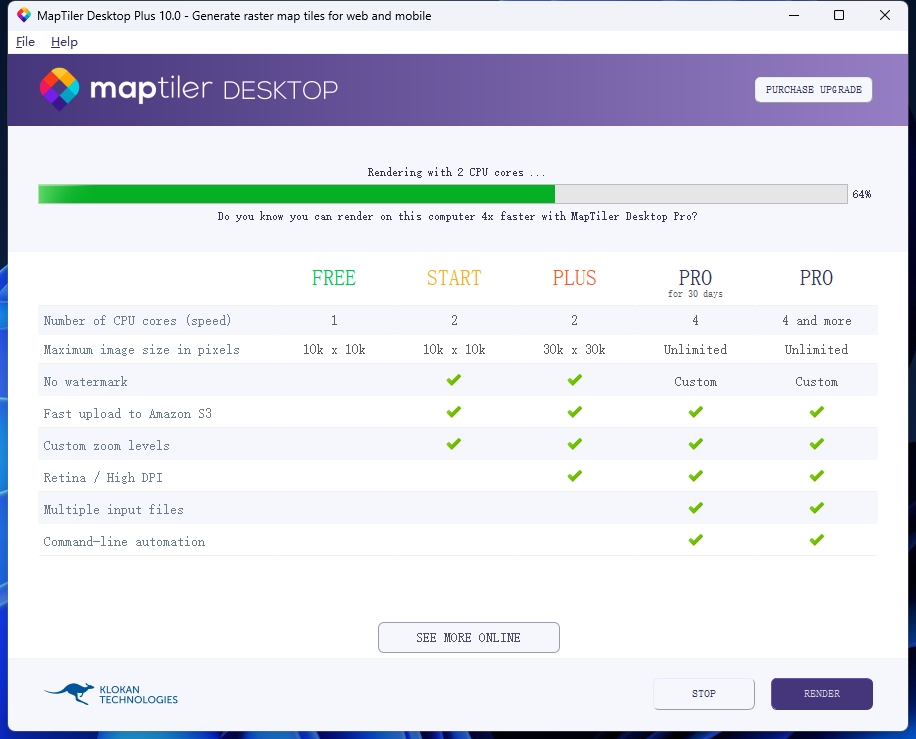Click the 'Custom zoom levels' row label
The image size is (916, 739).
point(106,446)
